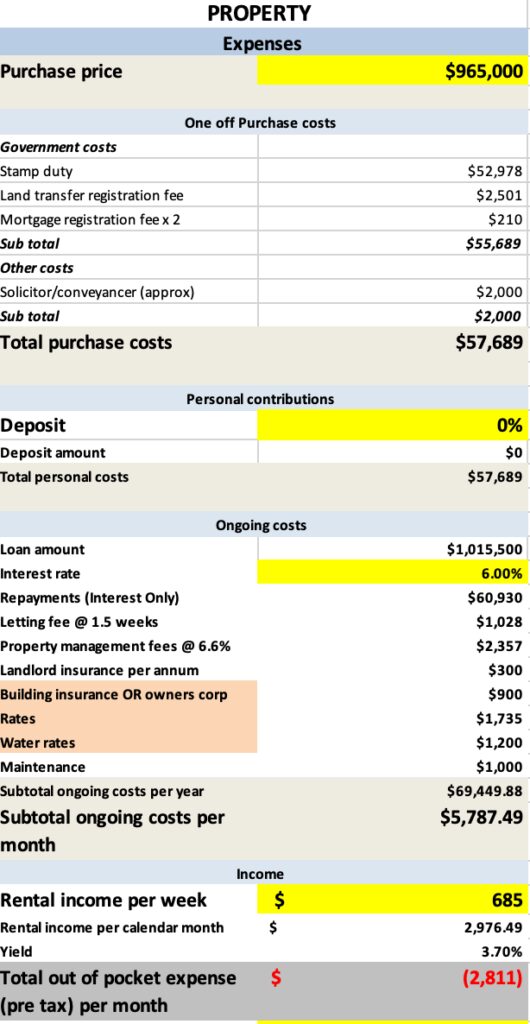This screenshot has height=1024, width=530.
Task: Click the Expenses section header
Action: point(262,43)
